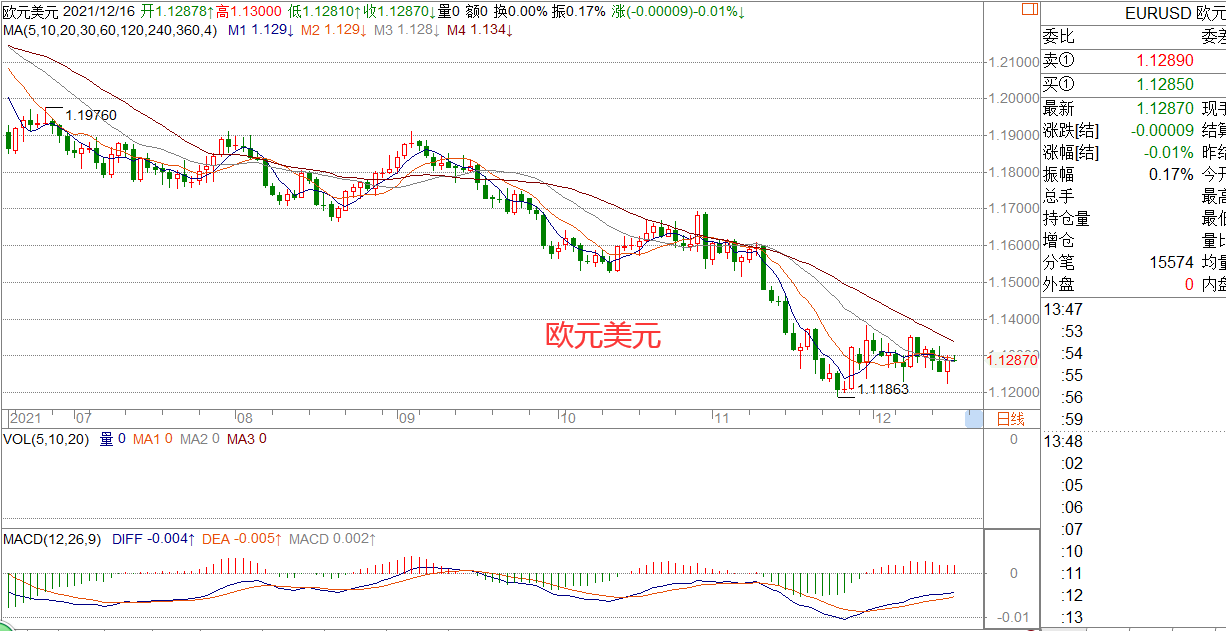The image size is (1226, 631).
Task: Click the 增仓 row label
Action: [x=1058, y=240]
